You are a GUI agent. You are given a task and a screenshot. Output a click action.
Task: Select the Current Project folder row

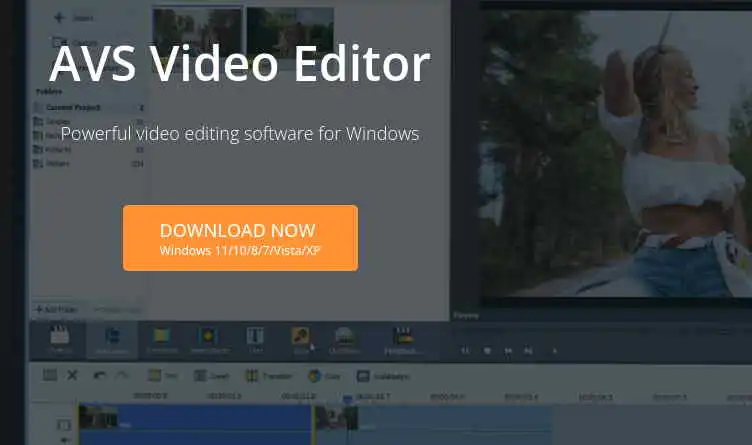click(89, 107)
